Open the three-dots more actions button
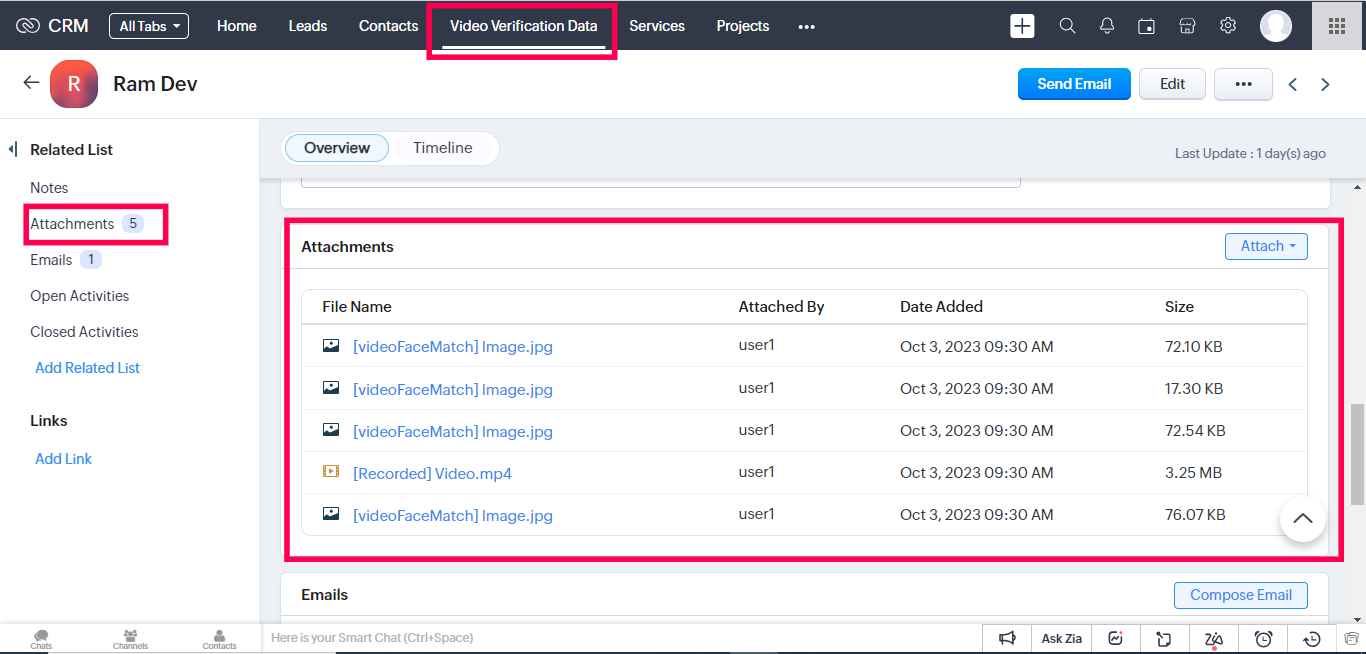 click(1243, 84)
